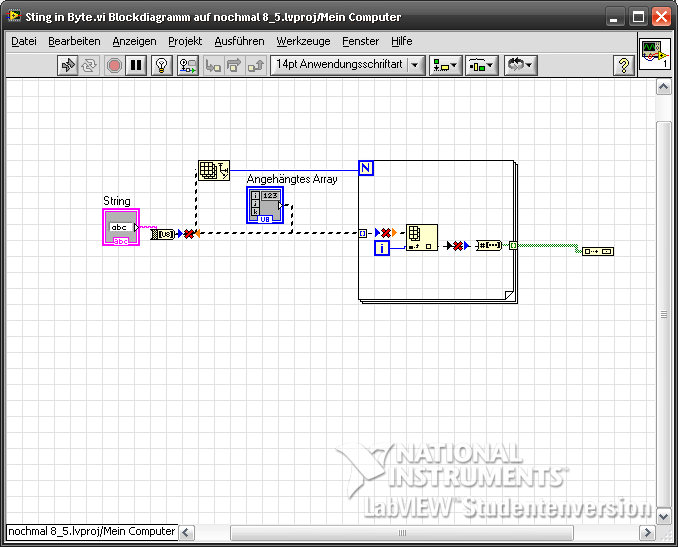Click the LabVIEW icon in the title bar
This screenshot has width=678, height=547.
(14, 16)
